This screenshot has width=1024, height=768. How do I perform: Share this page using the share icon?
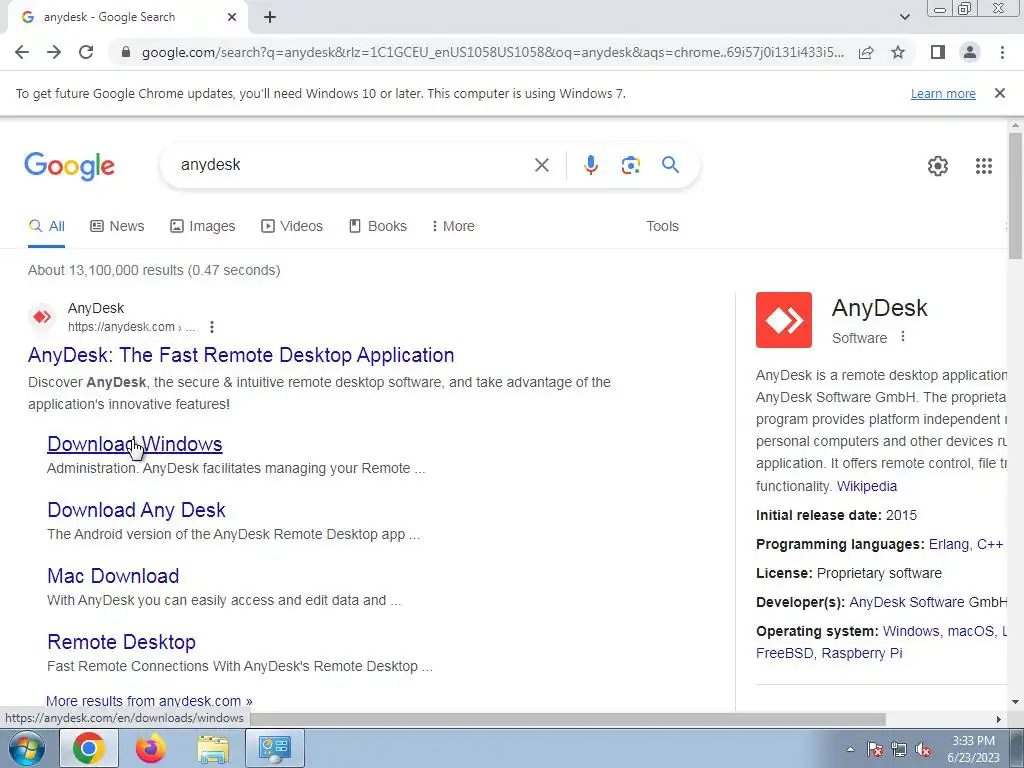[x=866, y=52]
